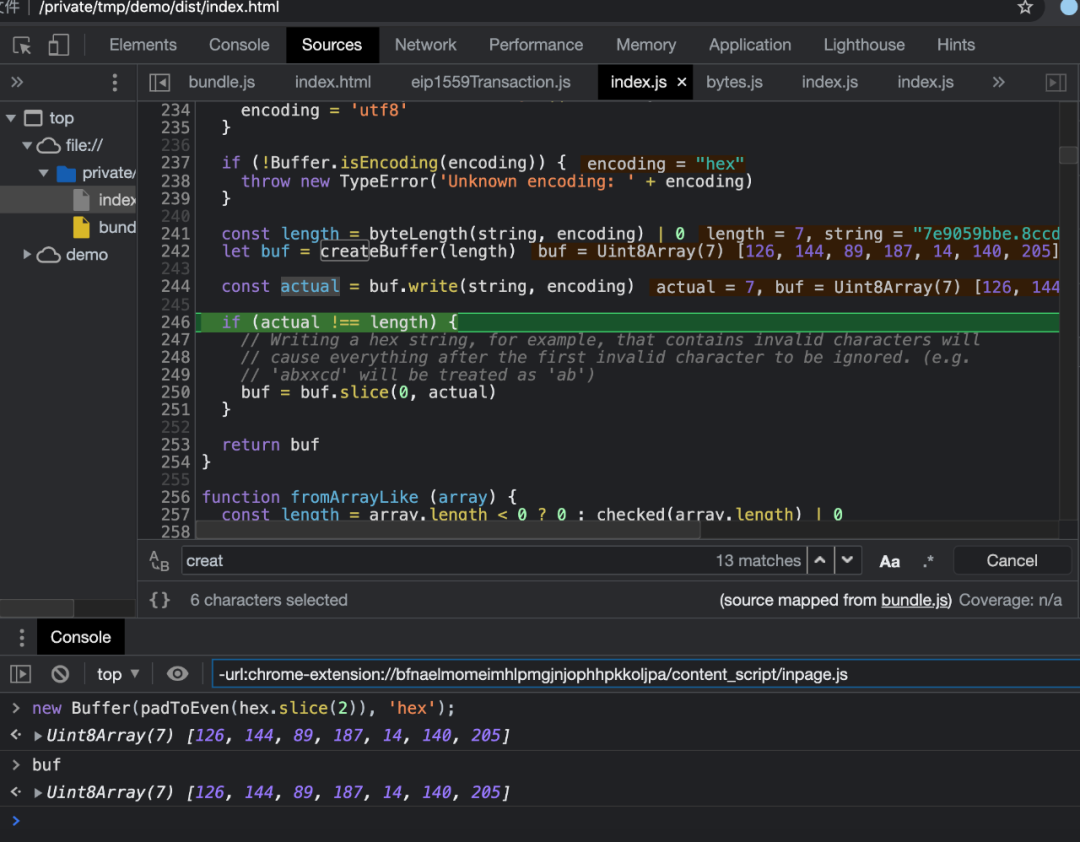This screenshot has height=842, width=1080.
Task: Toggle debugger sidebar panel icon
Action: click(x=1055, y=83)
